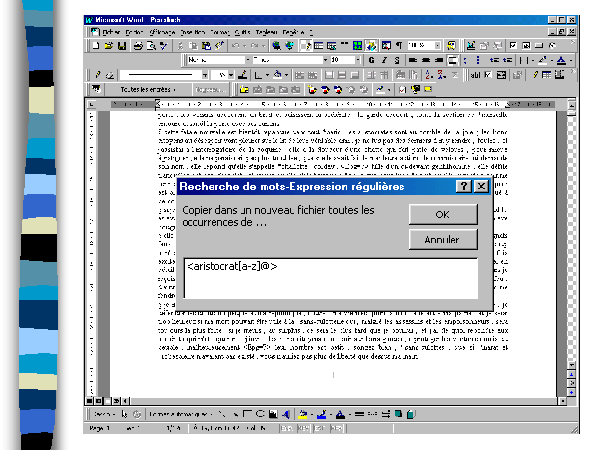Screen dimensions: 600x450
Task: Select the Rectangle drawing tool
Action: point(247,414)
